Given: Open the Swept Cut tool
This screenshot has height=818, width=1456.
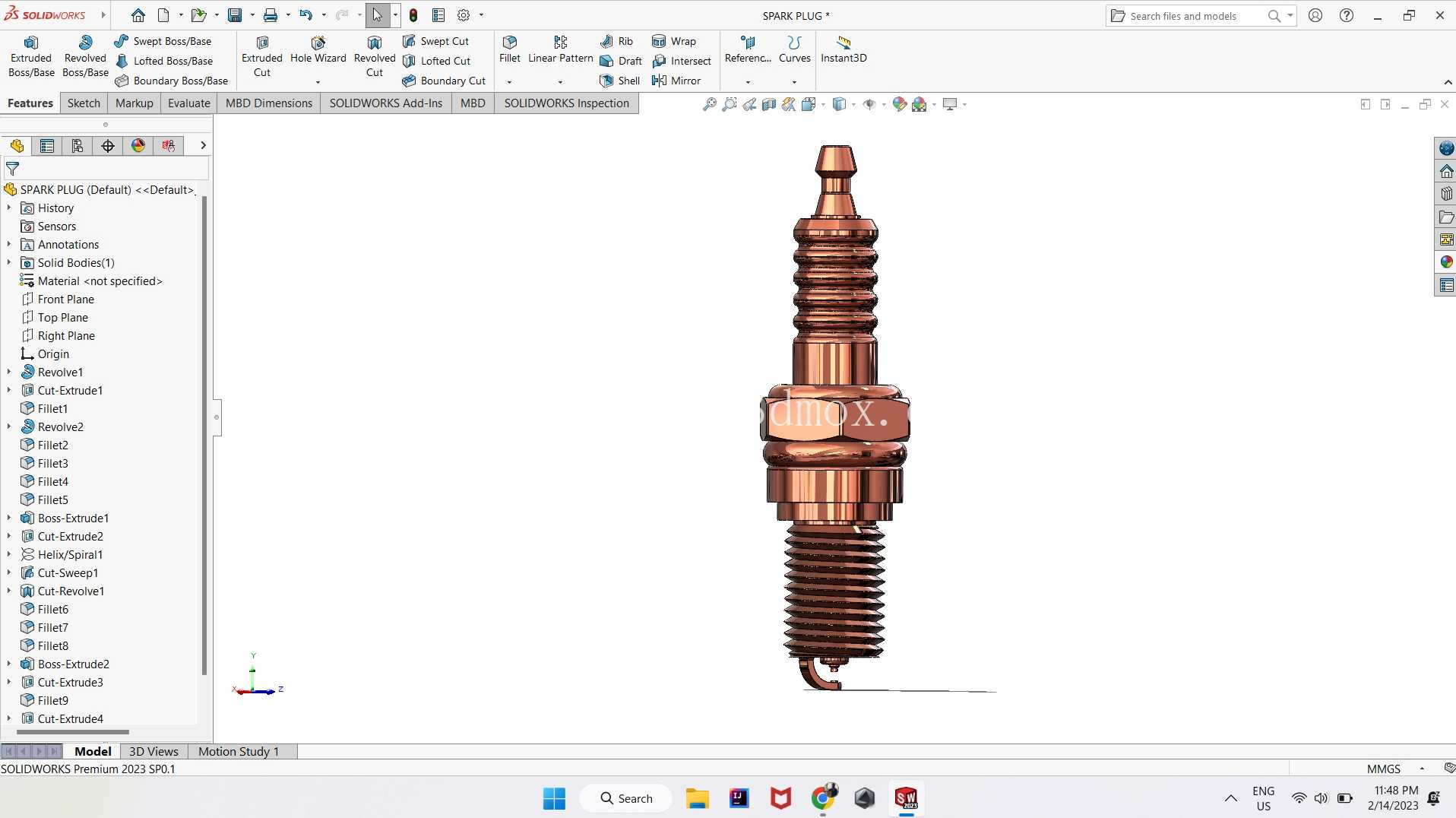Looking at the screenshot, I should pos(435,41).
